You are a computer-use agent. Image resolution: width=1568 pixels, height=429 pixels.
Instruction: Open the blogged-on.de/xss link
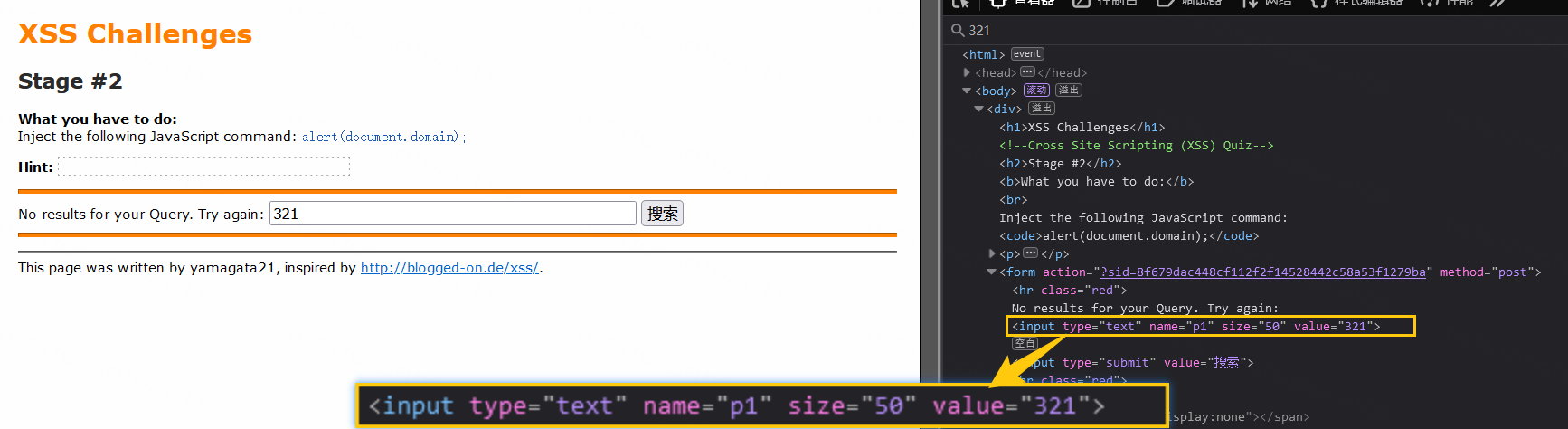[449, 268]
